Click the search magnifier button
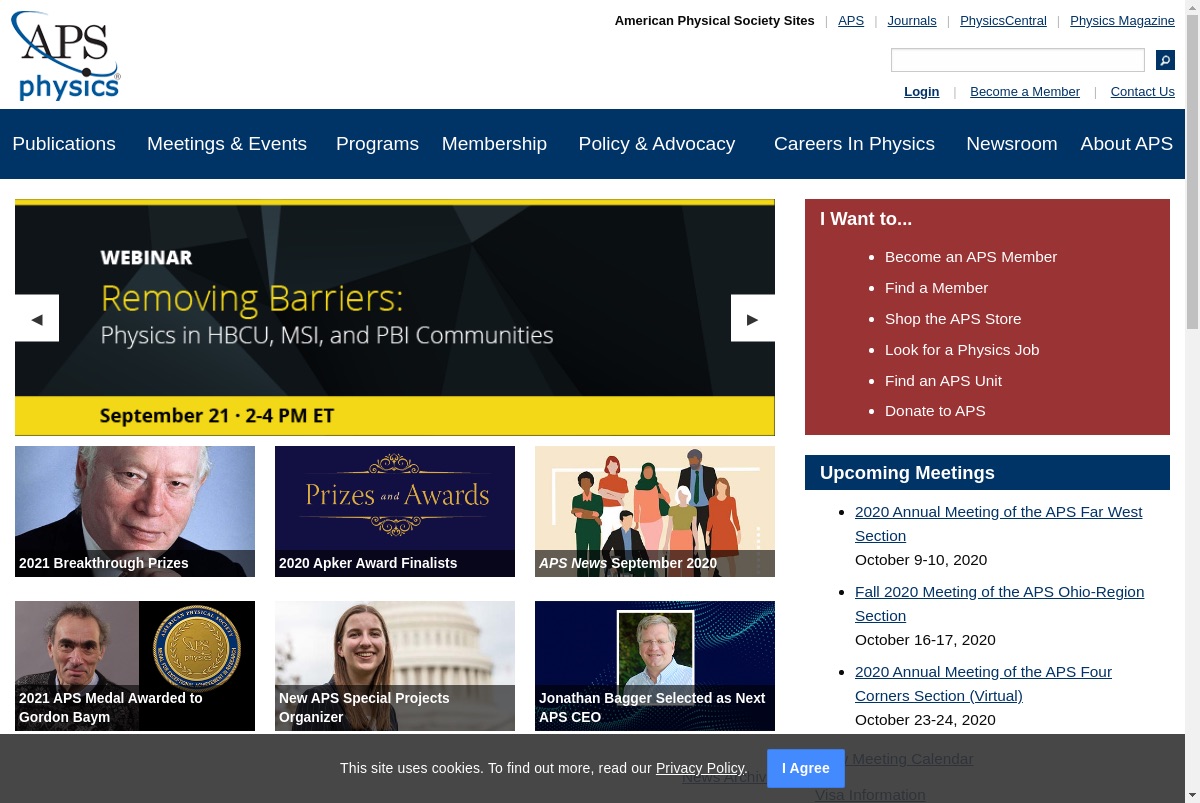The height and width of the screenshot is (803, 1200). (x=1165, y=60)
